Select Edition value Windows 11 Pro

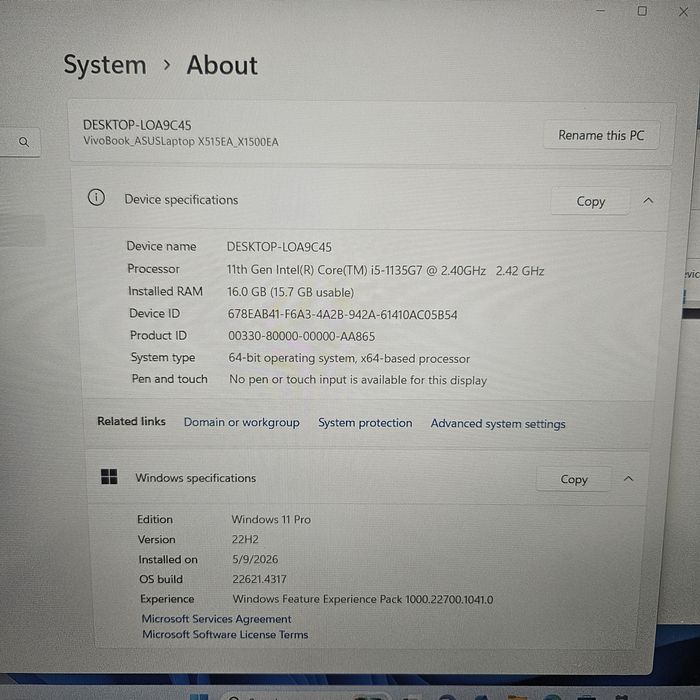point(271,520)
